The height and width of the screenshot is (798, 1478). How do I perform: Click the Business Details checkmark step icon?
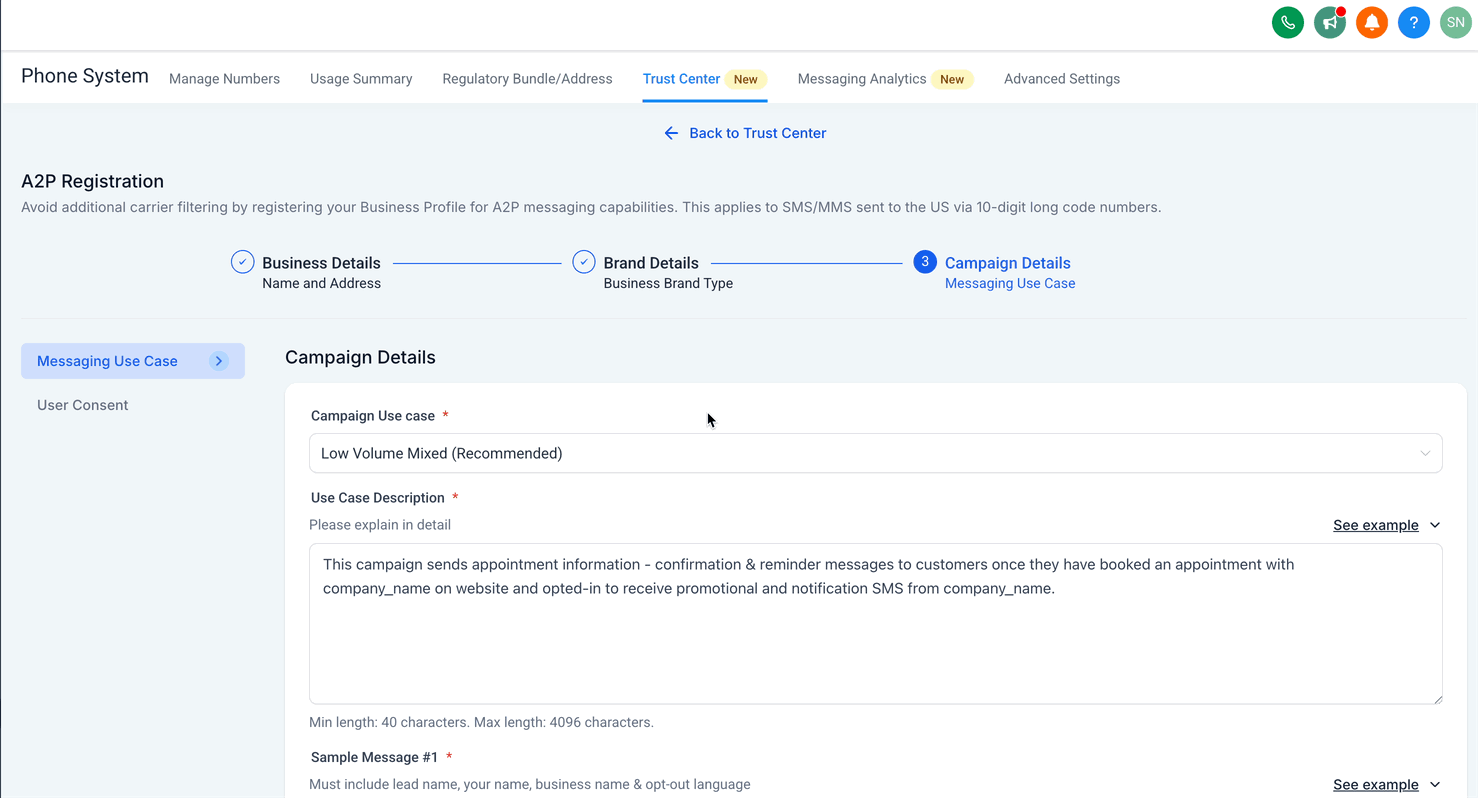click(242, 262)
